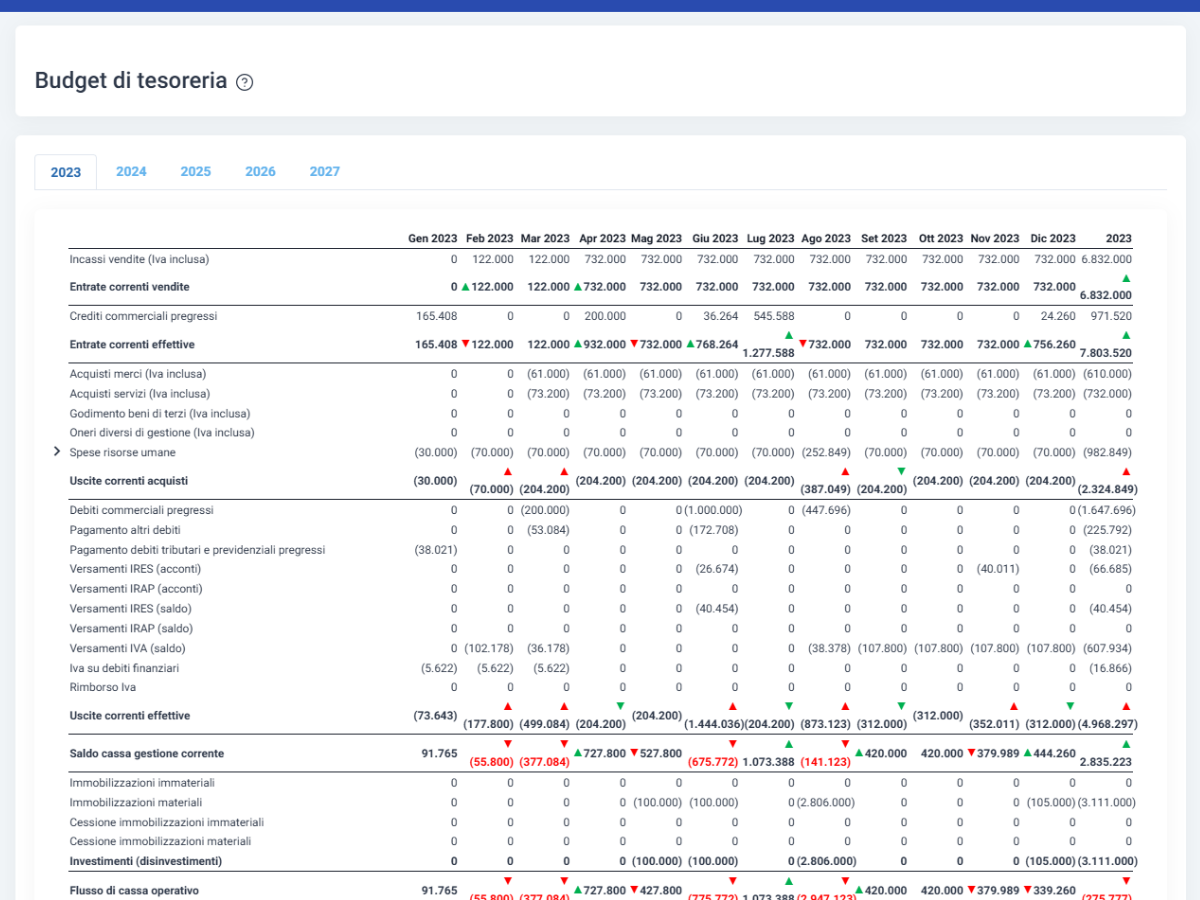Click the (38.021) value under Gen 2023
1200x900 pixels.
coord(436,550)
